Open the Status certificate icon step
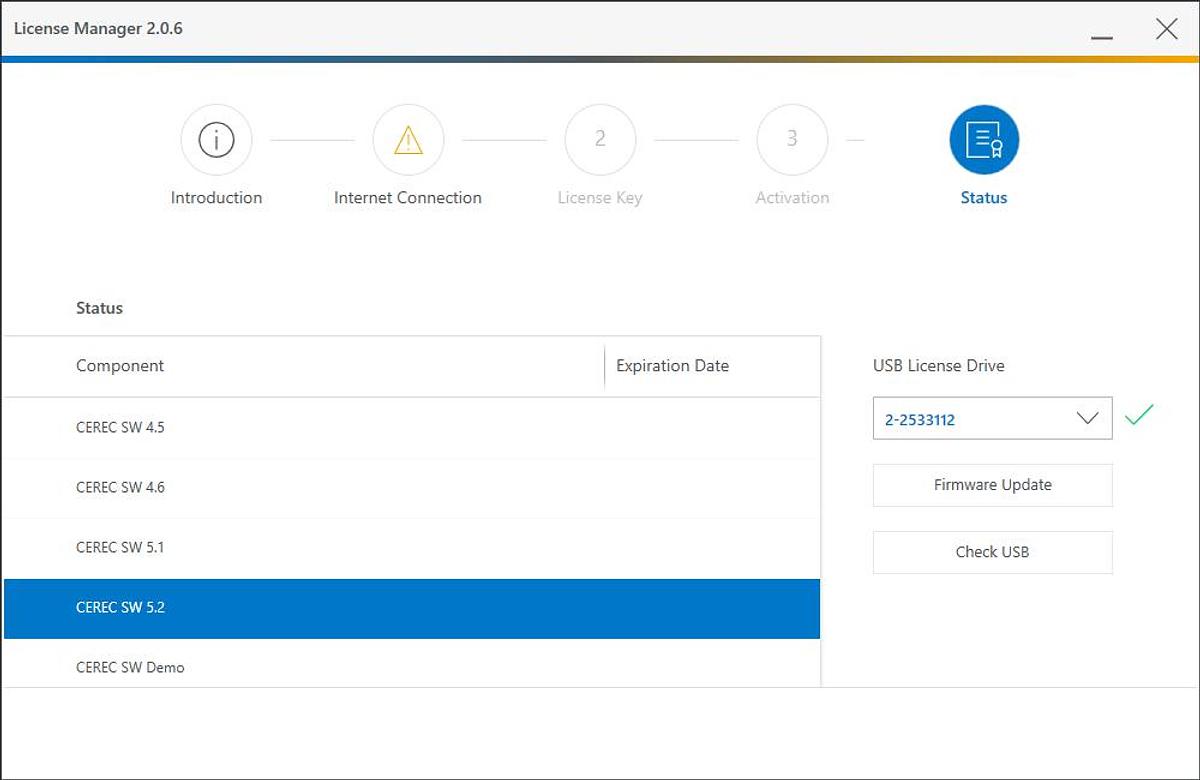This screenshot has height=780, width=1200. pos(983,140)
